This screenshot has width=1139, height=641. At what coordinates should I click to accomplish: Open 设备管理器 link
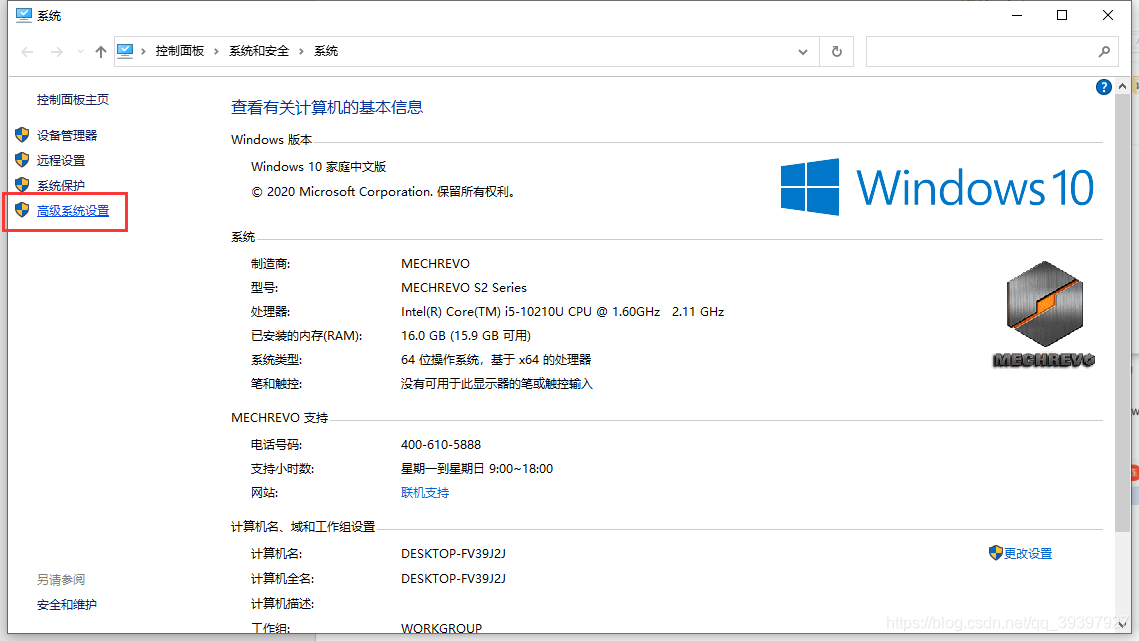[x=67, y=135]
